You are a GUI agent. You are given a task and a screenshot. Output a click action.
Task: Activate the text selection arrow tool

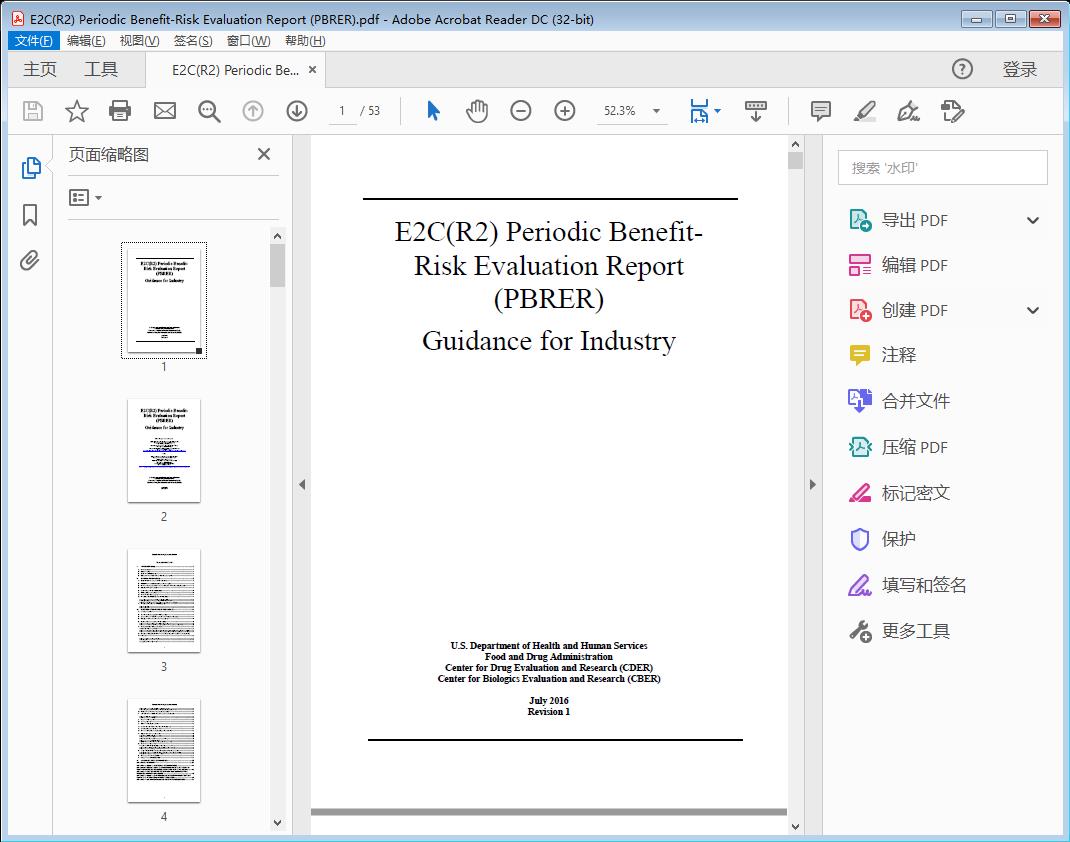coord(433,111)
